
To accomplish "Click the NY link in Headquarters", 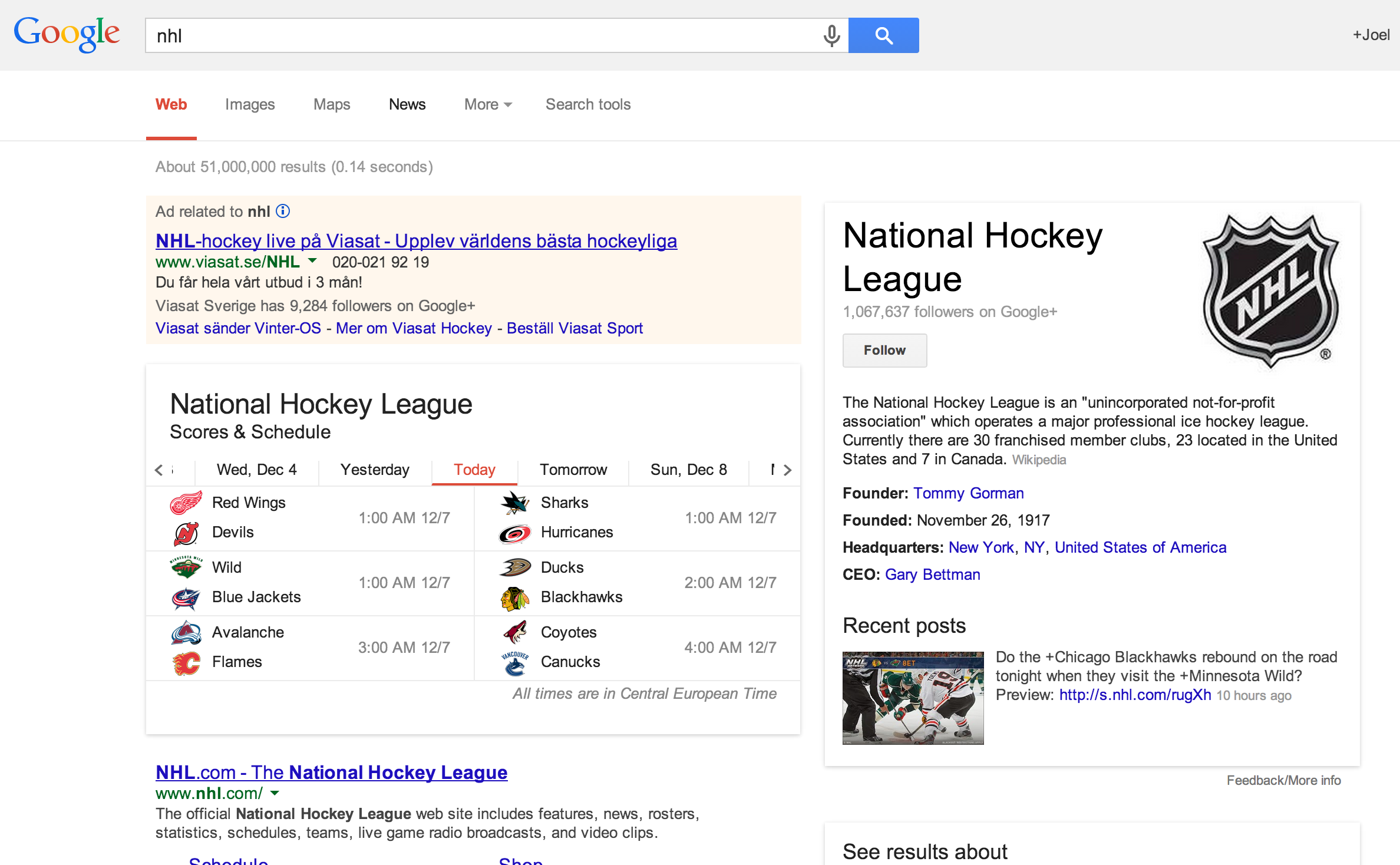I will [x=1034, y=547].
